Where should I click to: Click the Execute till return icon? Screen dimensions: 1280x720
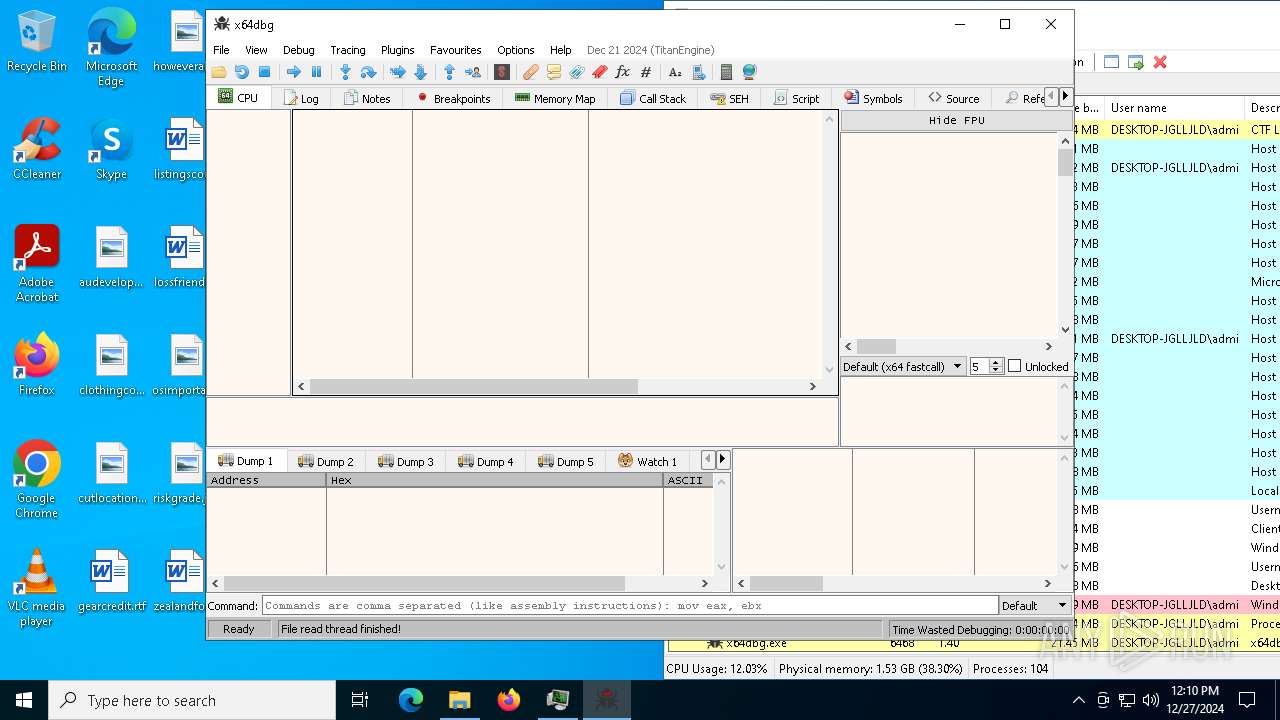point(449,72)
